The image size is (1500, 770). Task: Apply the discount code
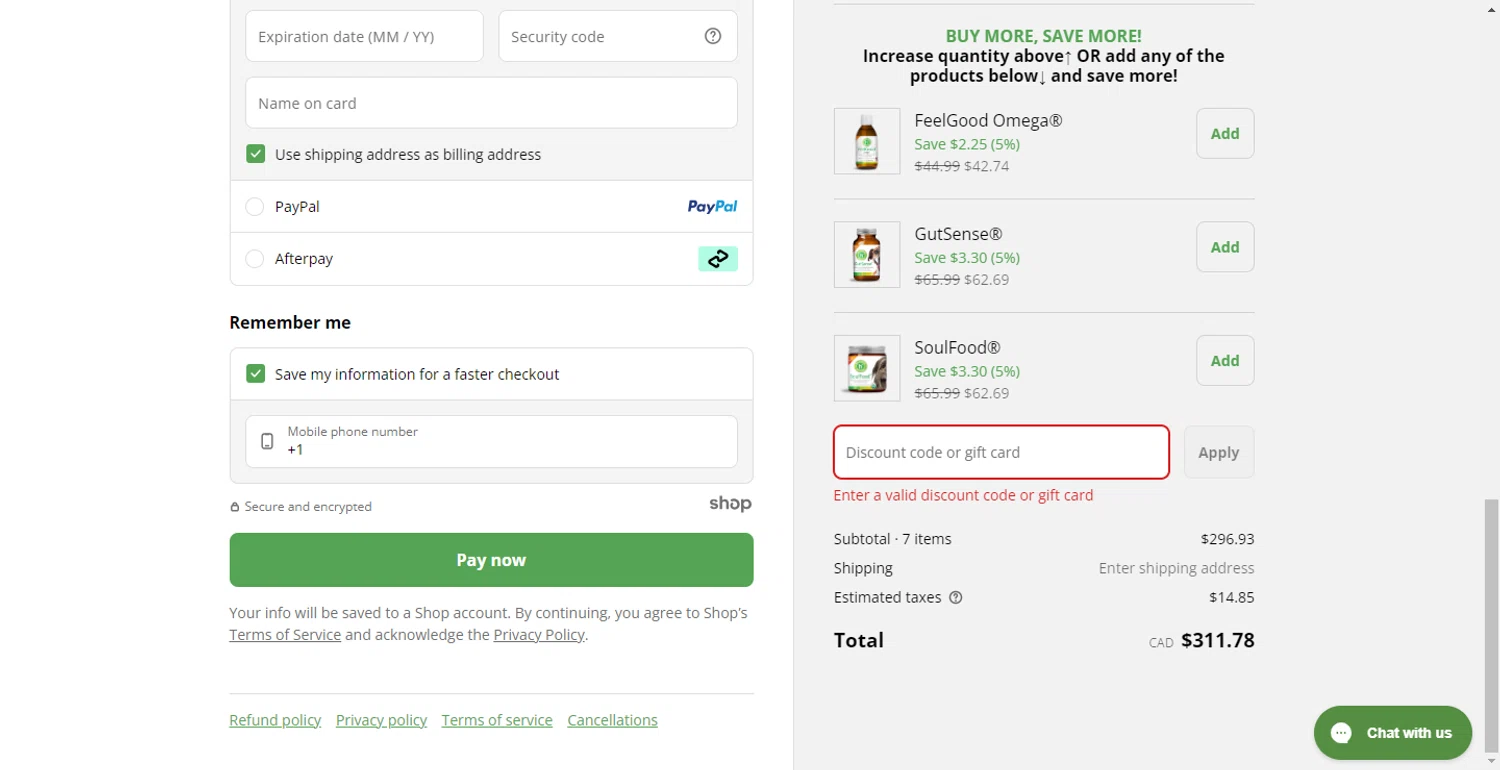[1218, 452]
